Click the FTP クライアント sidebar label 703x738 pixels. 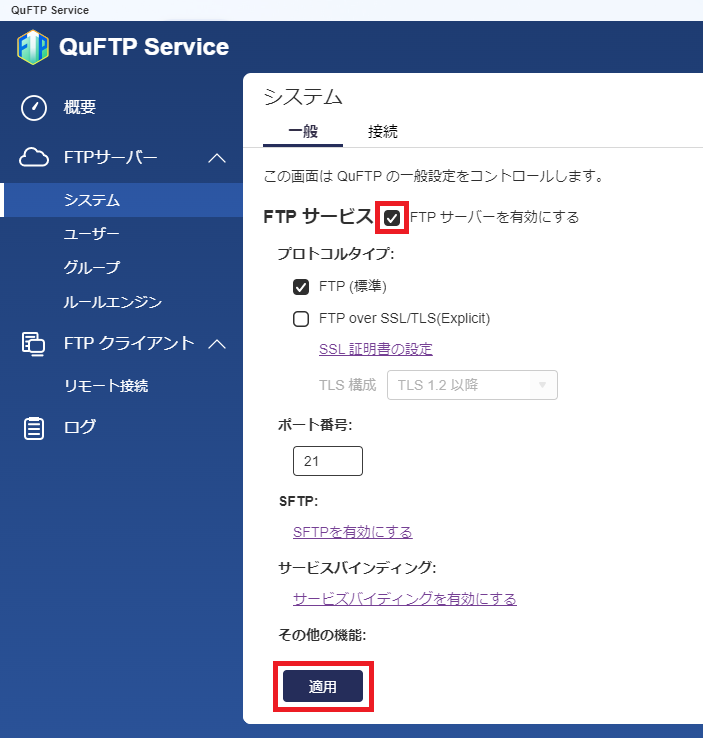coord(129,344)
